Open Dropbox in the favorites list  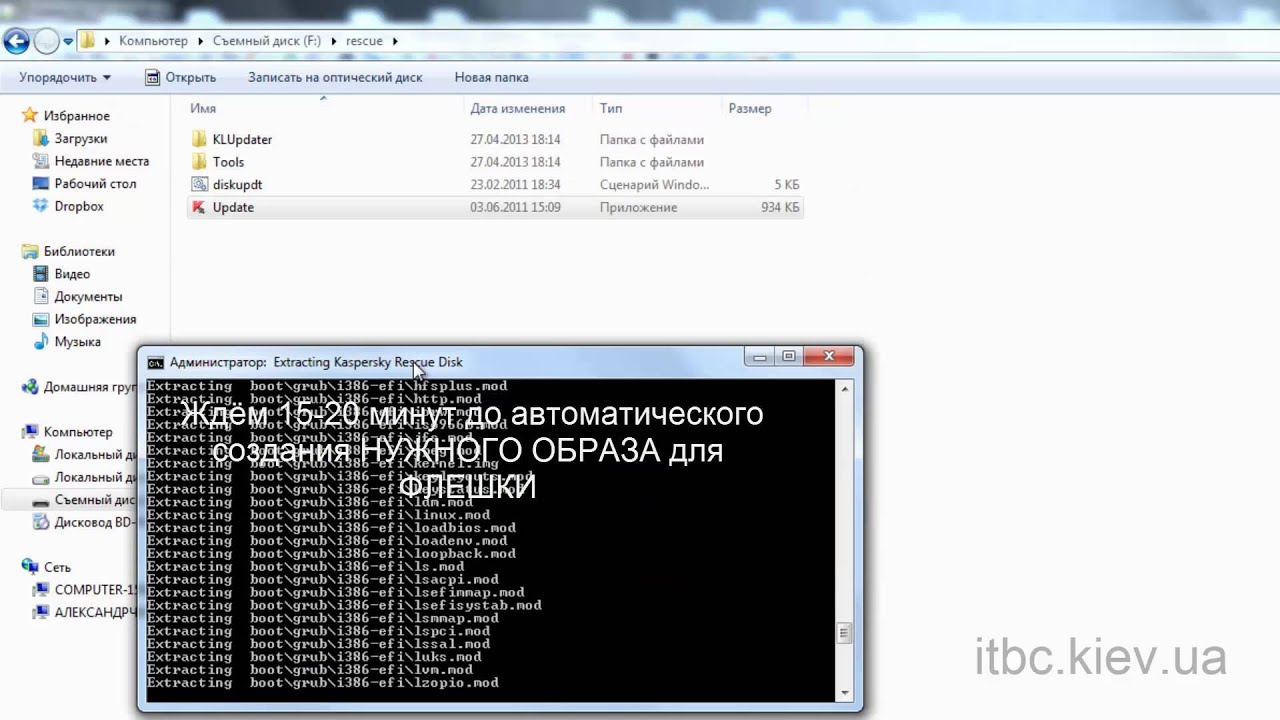click(x=79, y=206)
